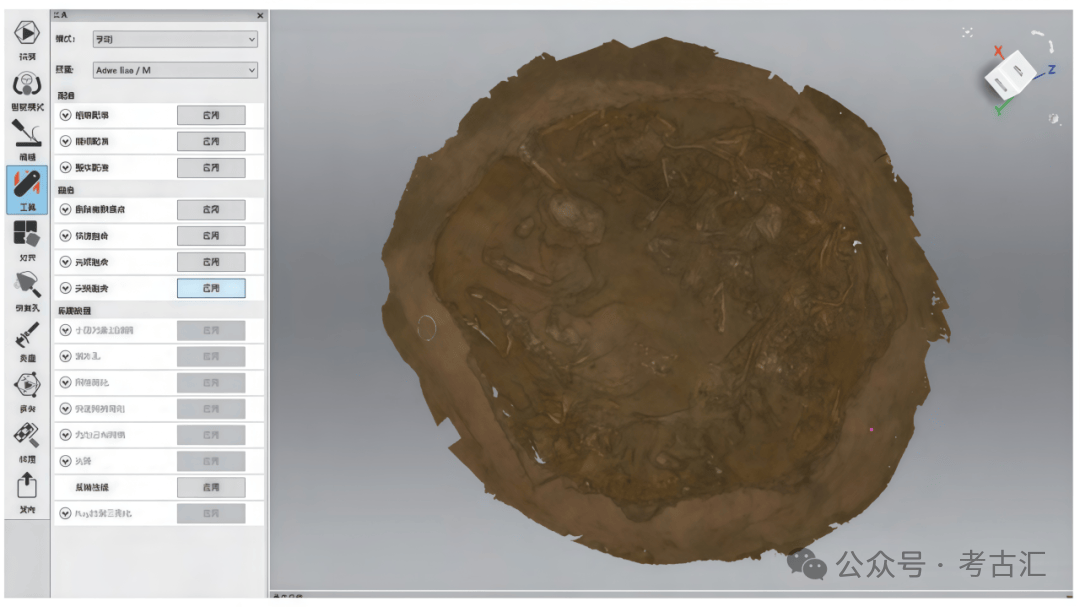This screenshot has width=1080, height=607.
Task: Click the export upward-arrow icon in sidebar
Action: [26, 486]
